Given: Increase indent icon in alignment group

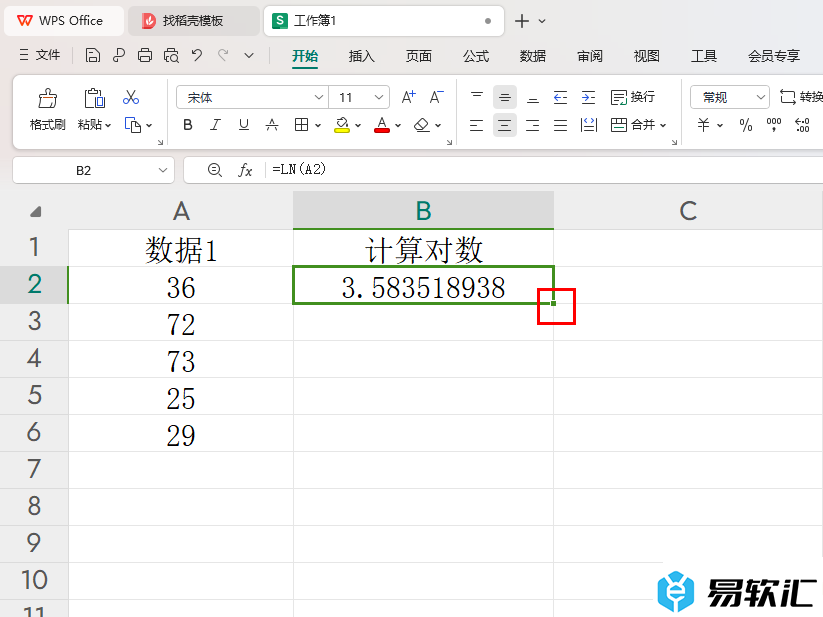Looking at the screenshot, I should (x=588, y=97).
